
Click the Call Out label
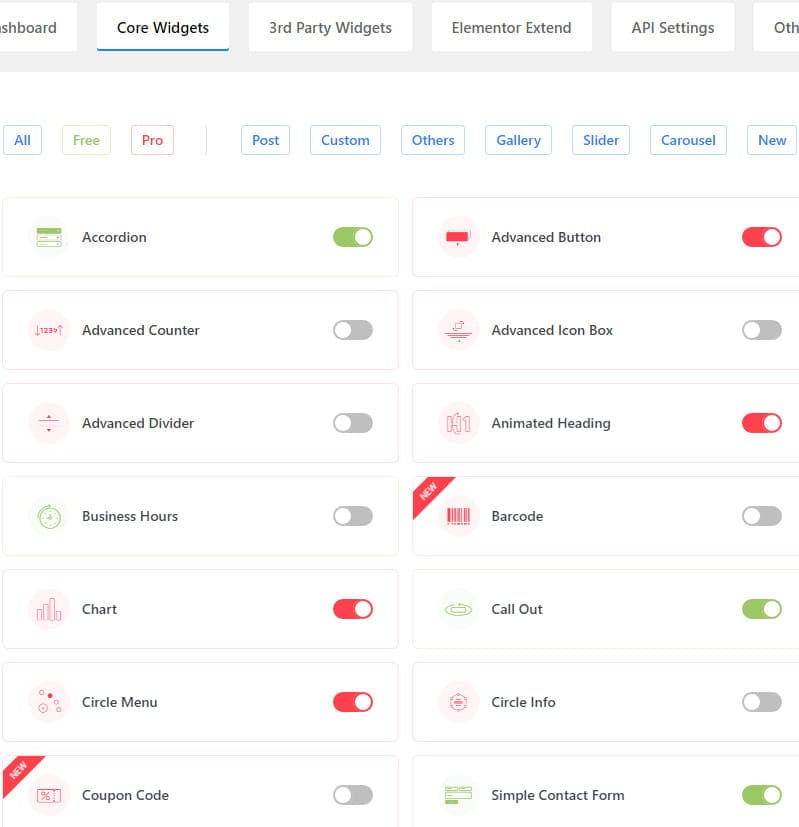(x=517, y=609)
